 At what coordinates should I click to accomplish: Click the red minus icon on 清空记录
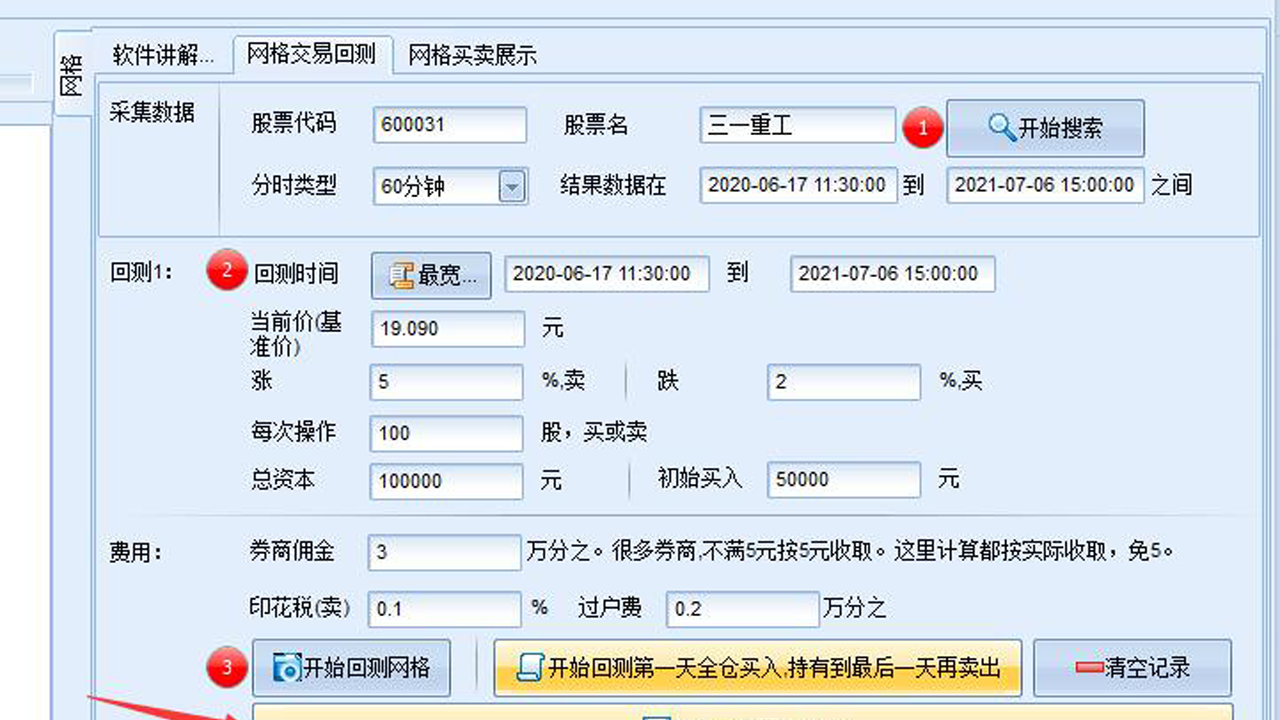click(1089, 668)
